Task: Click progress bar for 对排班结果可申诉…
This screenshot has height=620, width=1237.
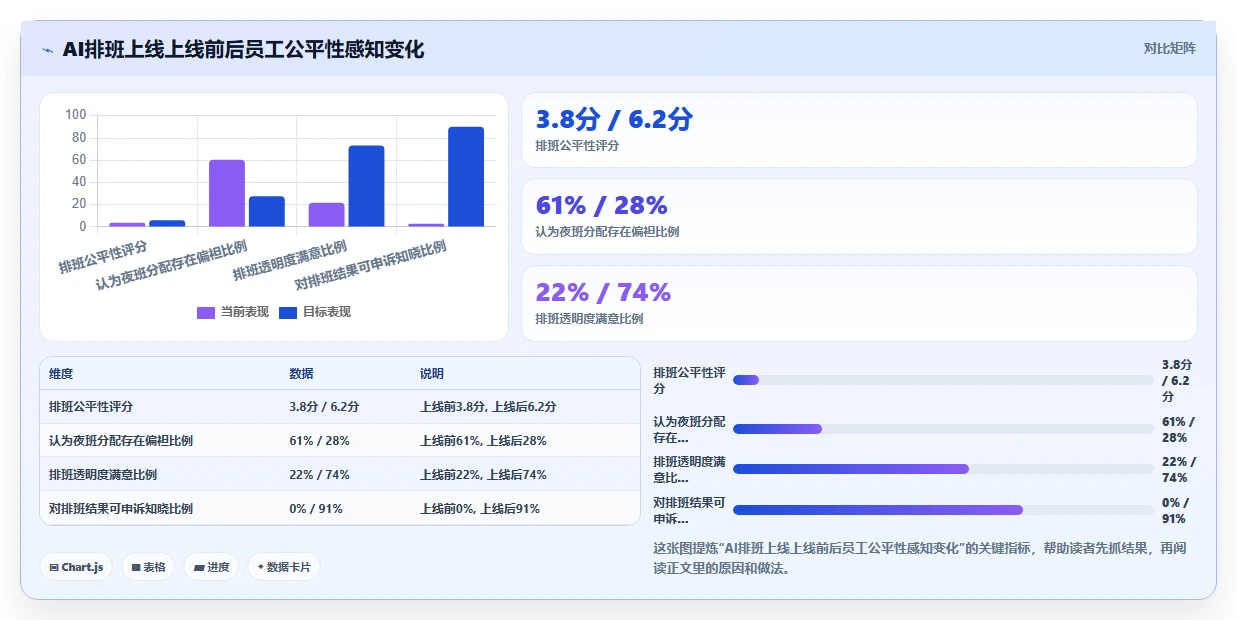Action: pos(943,510)
